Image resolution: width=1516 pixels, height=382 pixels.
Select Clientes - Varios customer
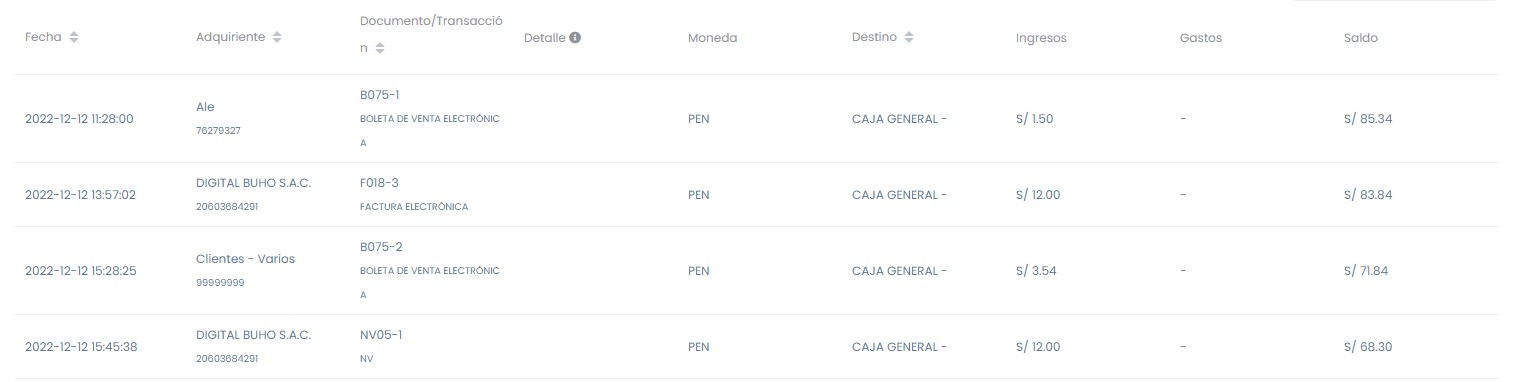[245, 259]
